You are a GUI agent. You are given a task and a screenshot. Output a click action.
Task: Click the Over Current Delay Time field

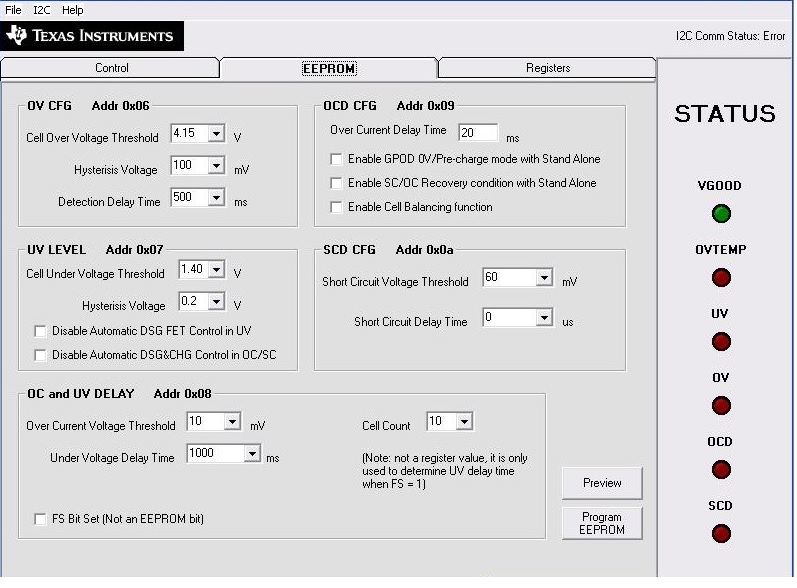(478, 133)
